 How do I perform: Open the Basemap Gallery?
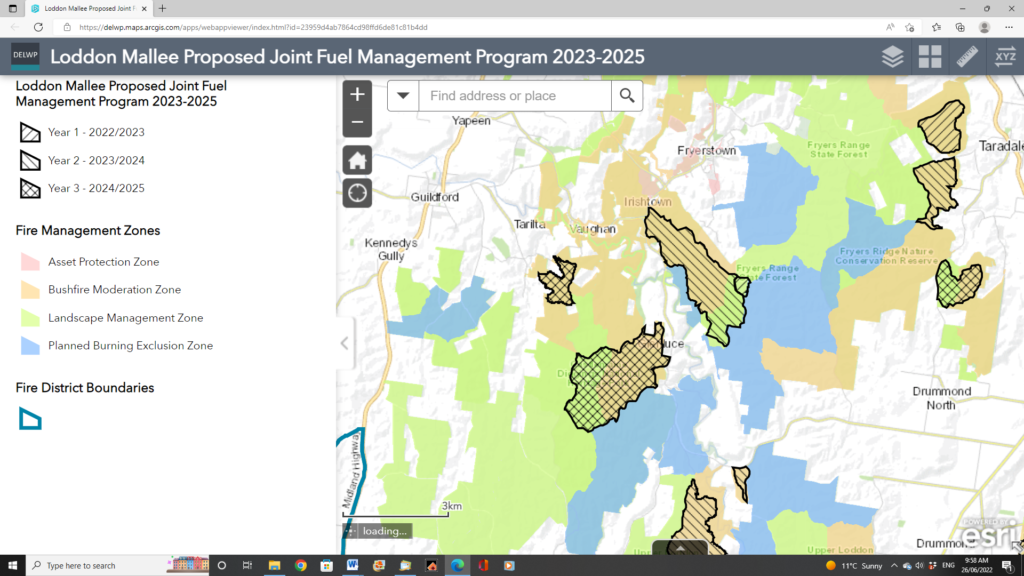pos(930,57)
